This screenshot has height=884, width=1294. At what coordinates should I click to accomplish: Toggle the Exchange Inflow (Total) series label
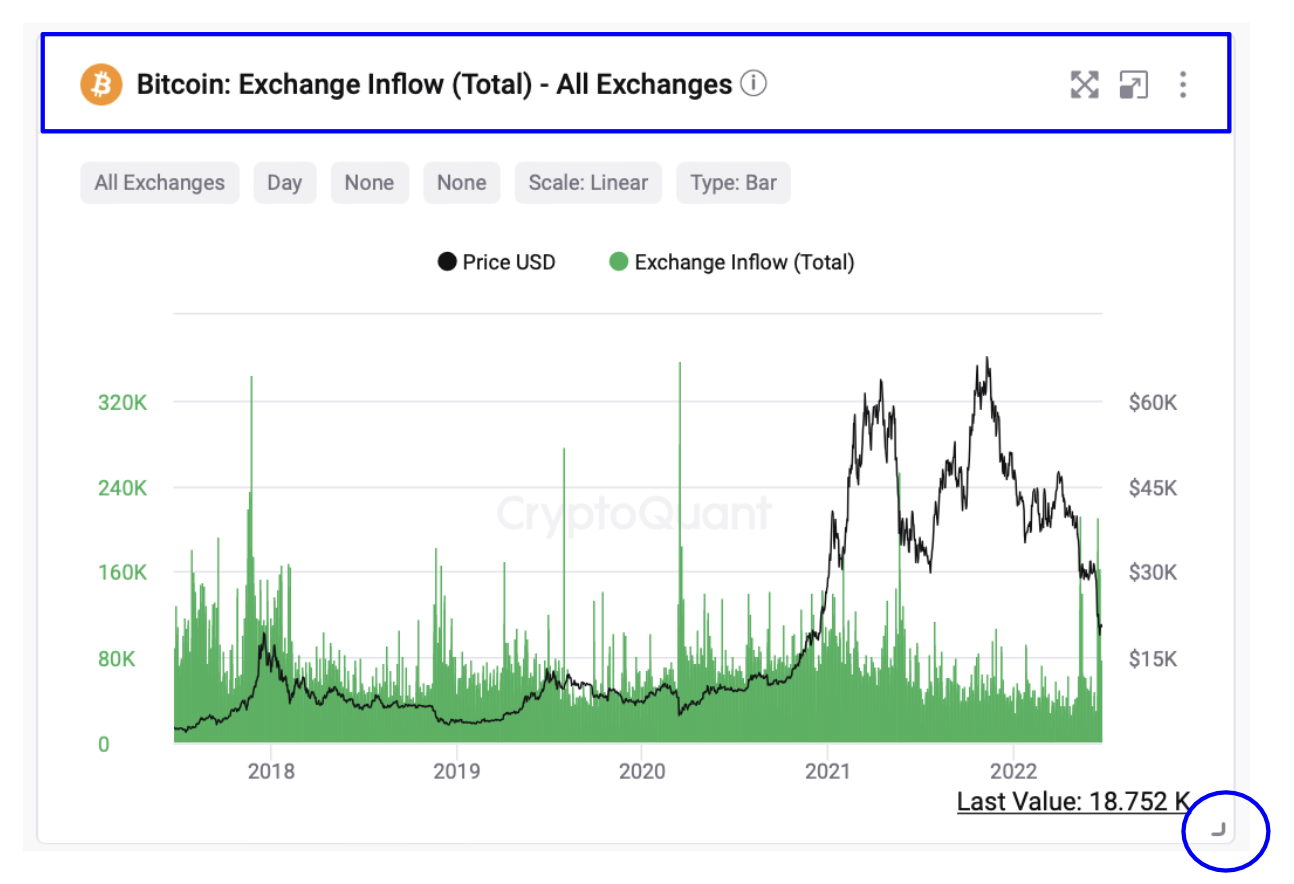(744, 263)
